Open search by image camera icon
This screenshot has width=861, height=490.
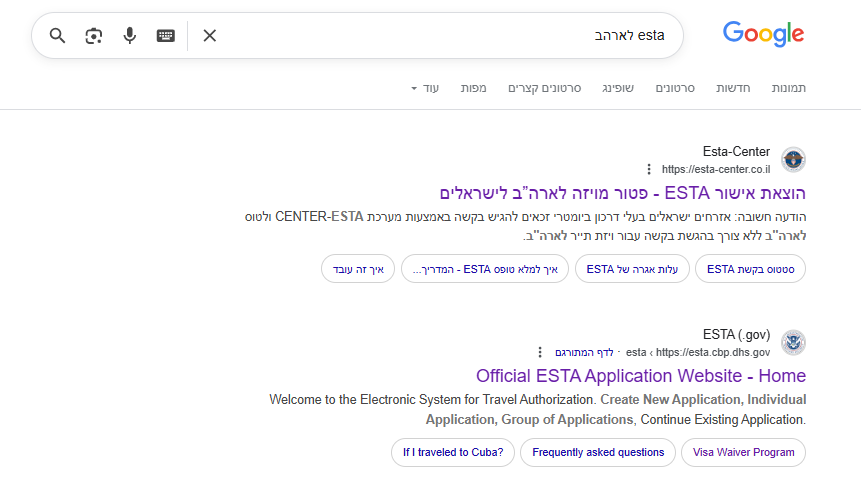94,36
